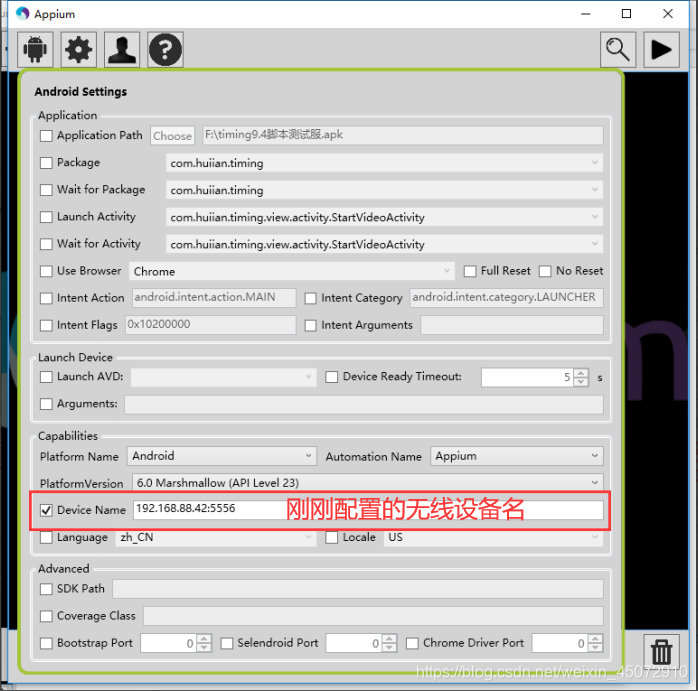Tick the Selendroid Port checkbox

point(227,644)
